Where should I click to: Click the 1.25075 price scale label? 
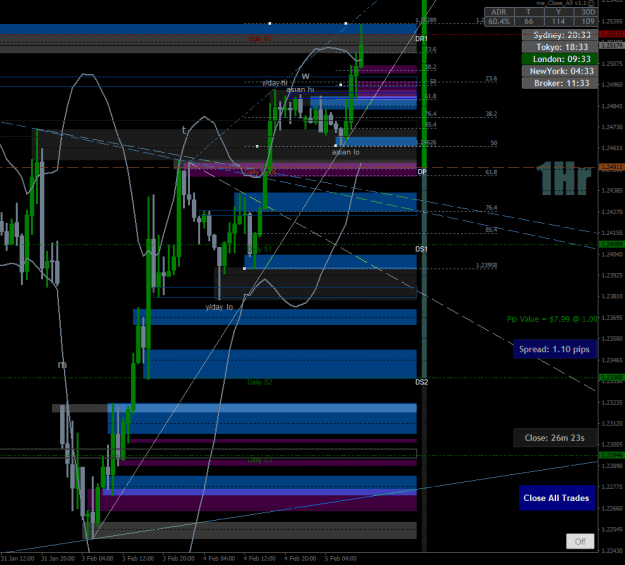[612, 63]
